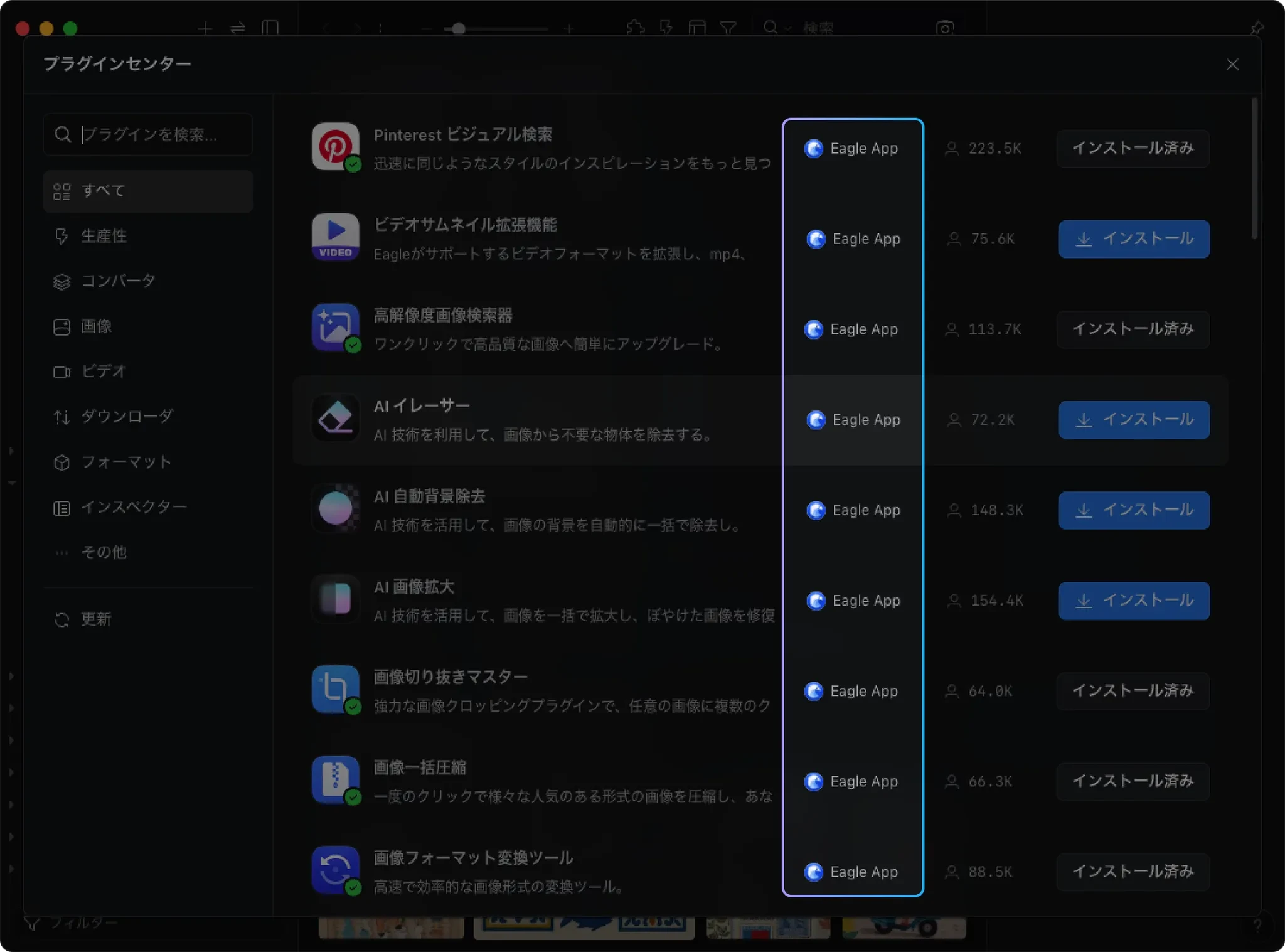The image size is (1285, 952).
Task: Select the ダウンローダ category
Action: pos(148,417)
